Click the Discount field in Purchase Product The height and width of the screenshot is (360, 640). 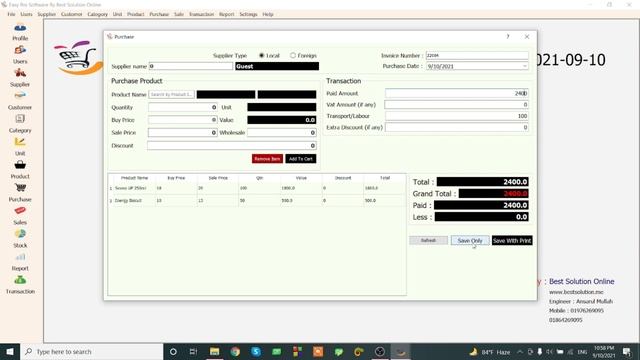232,146
